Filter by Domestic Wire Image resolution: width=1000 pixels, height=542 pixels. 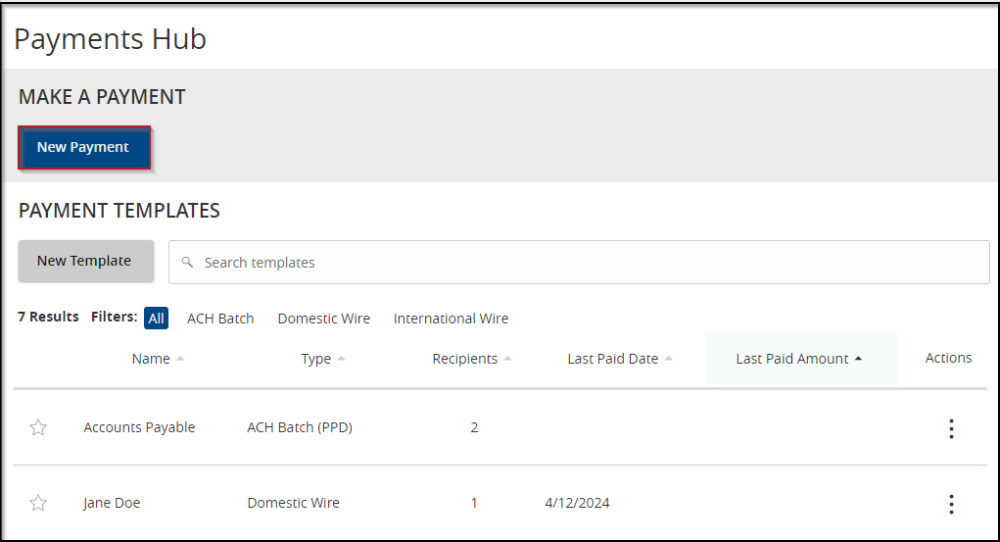tap(324, 318)
